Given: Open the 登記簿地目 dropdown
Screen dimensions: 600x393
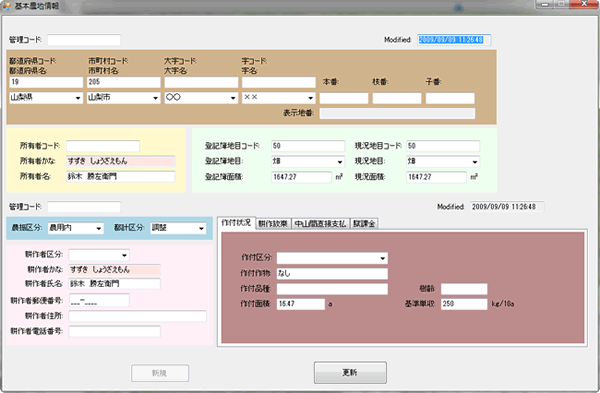Looking at the screenshot, I should coord(340,162).
